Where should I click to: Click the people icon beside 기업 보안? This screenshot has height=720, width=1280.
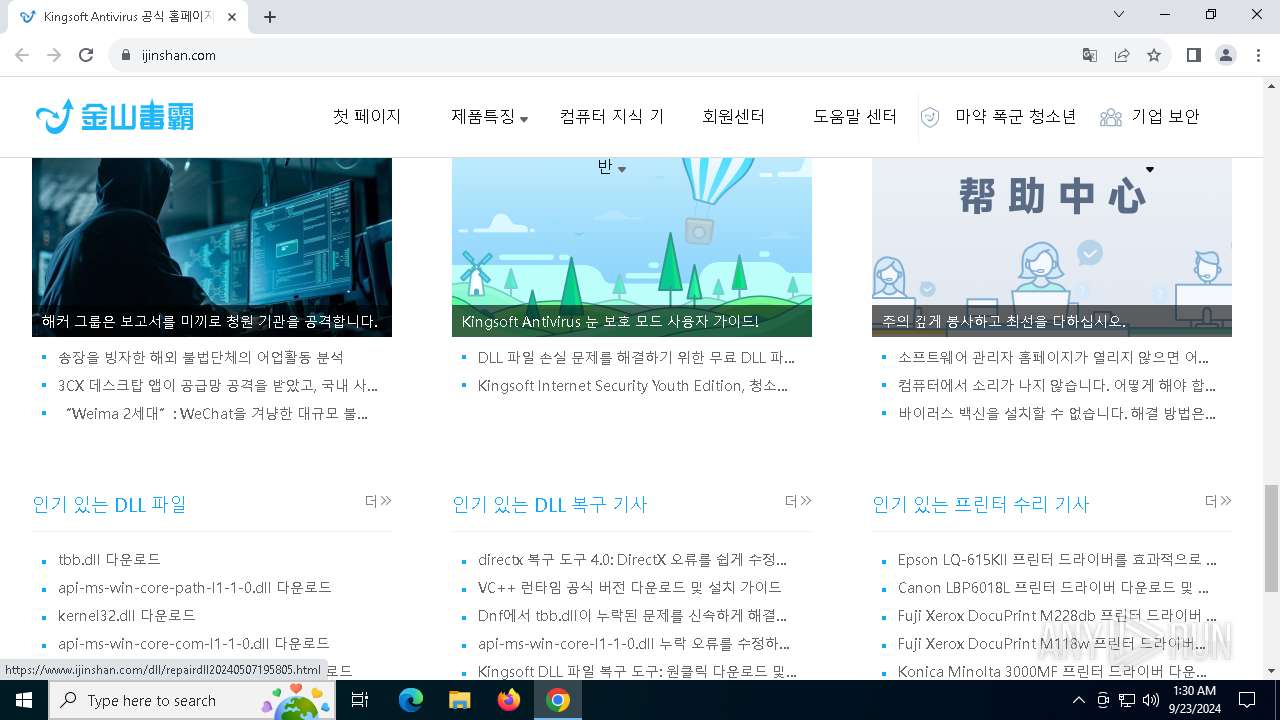1110,117
